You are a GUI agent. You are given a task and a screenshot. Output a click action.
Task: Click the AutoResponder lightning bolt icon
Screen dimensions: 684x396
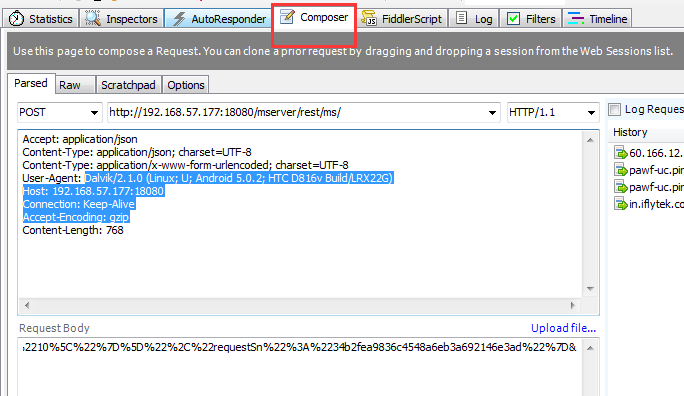(x=179, y=19)
